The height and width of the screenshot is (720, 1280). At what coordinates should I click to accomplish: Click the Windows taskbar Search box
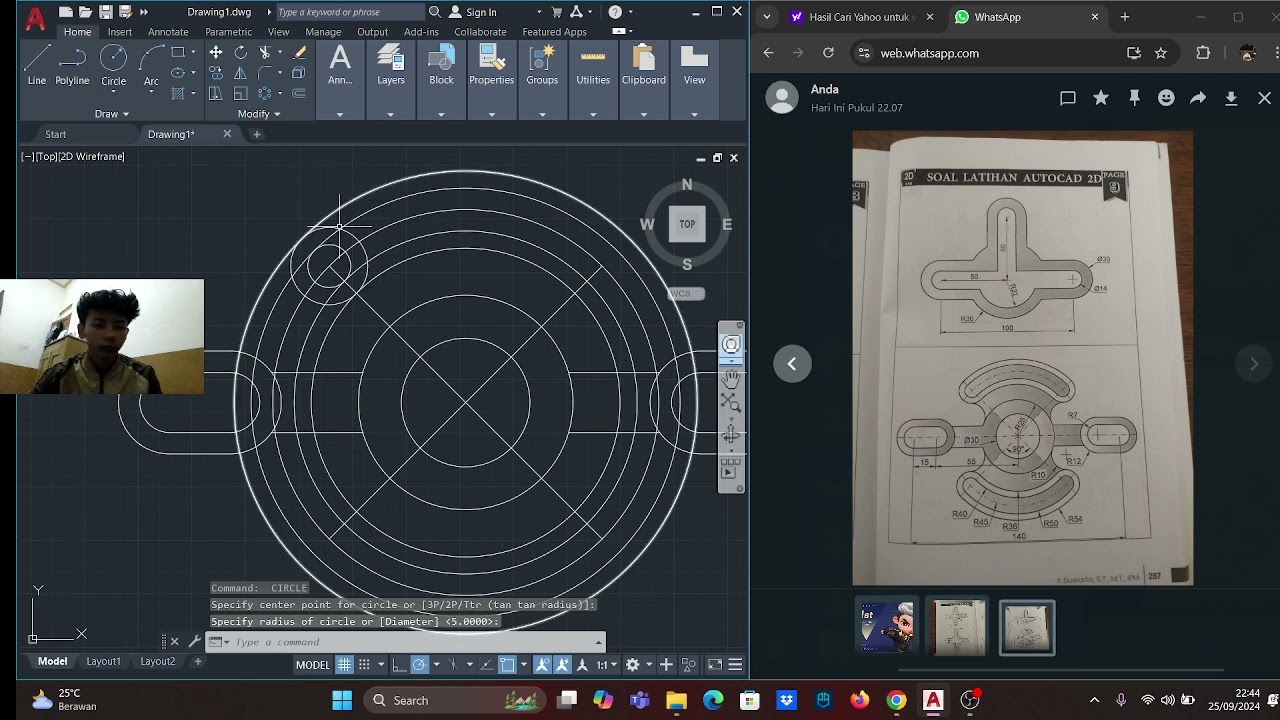pos(453,700)
